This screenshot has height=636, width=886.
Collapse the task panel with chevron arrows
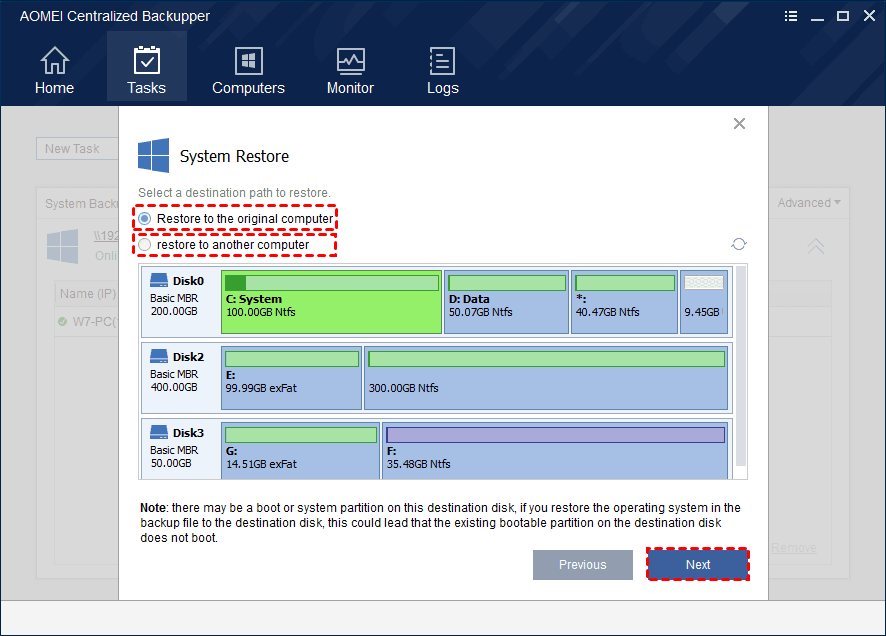815,246
